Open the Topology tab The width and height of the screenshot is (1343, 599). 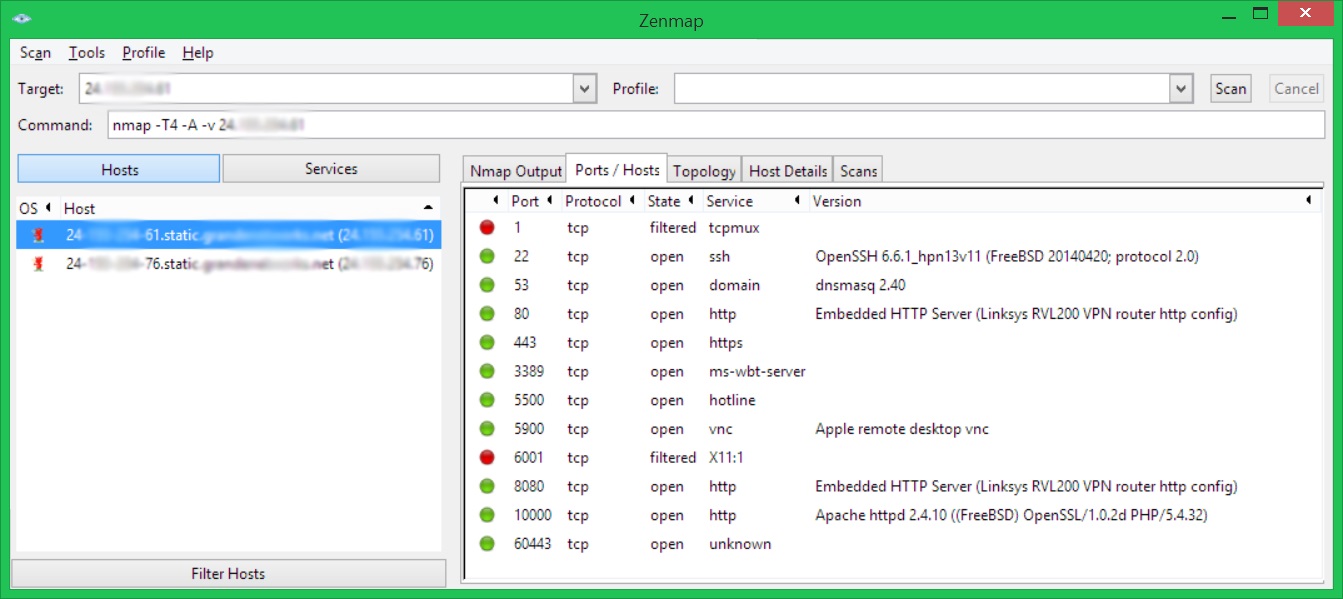705,171
